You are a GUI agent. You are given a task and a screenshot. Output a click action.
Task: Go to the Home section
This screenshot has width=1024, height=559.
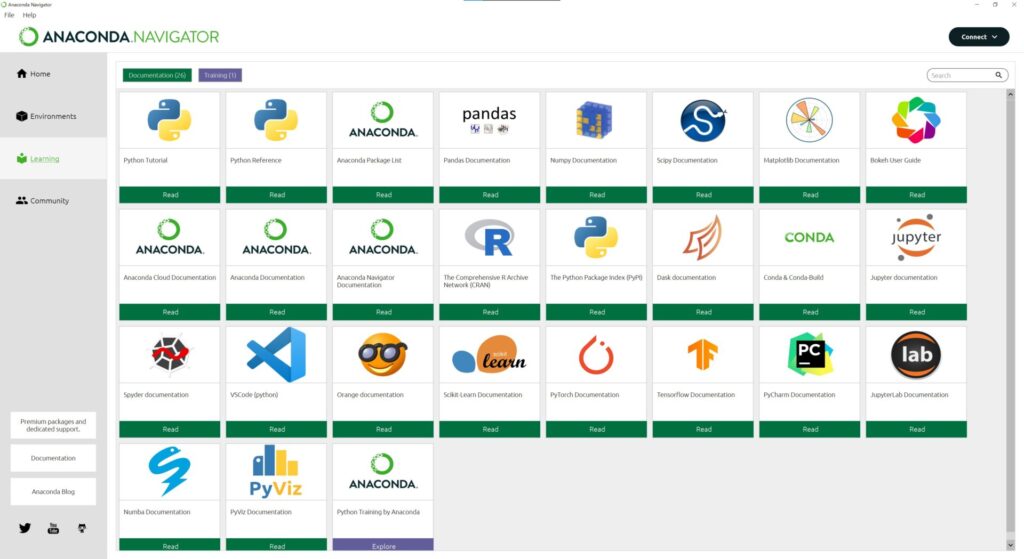(x=54, y=74)
